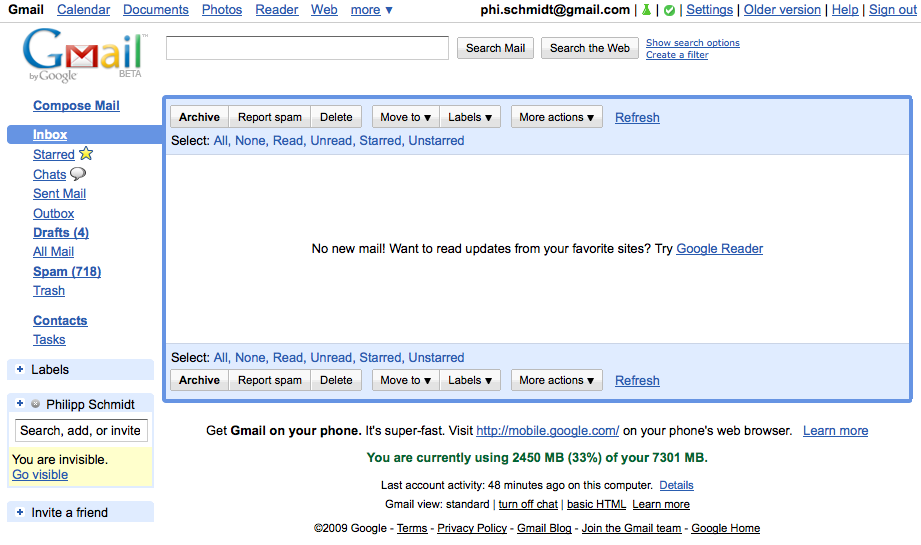
Task: Open the green Labs flask icon
Action: [x=646, y=10]
